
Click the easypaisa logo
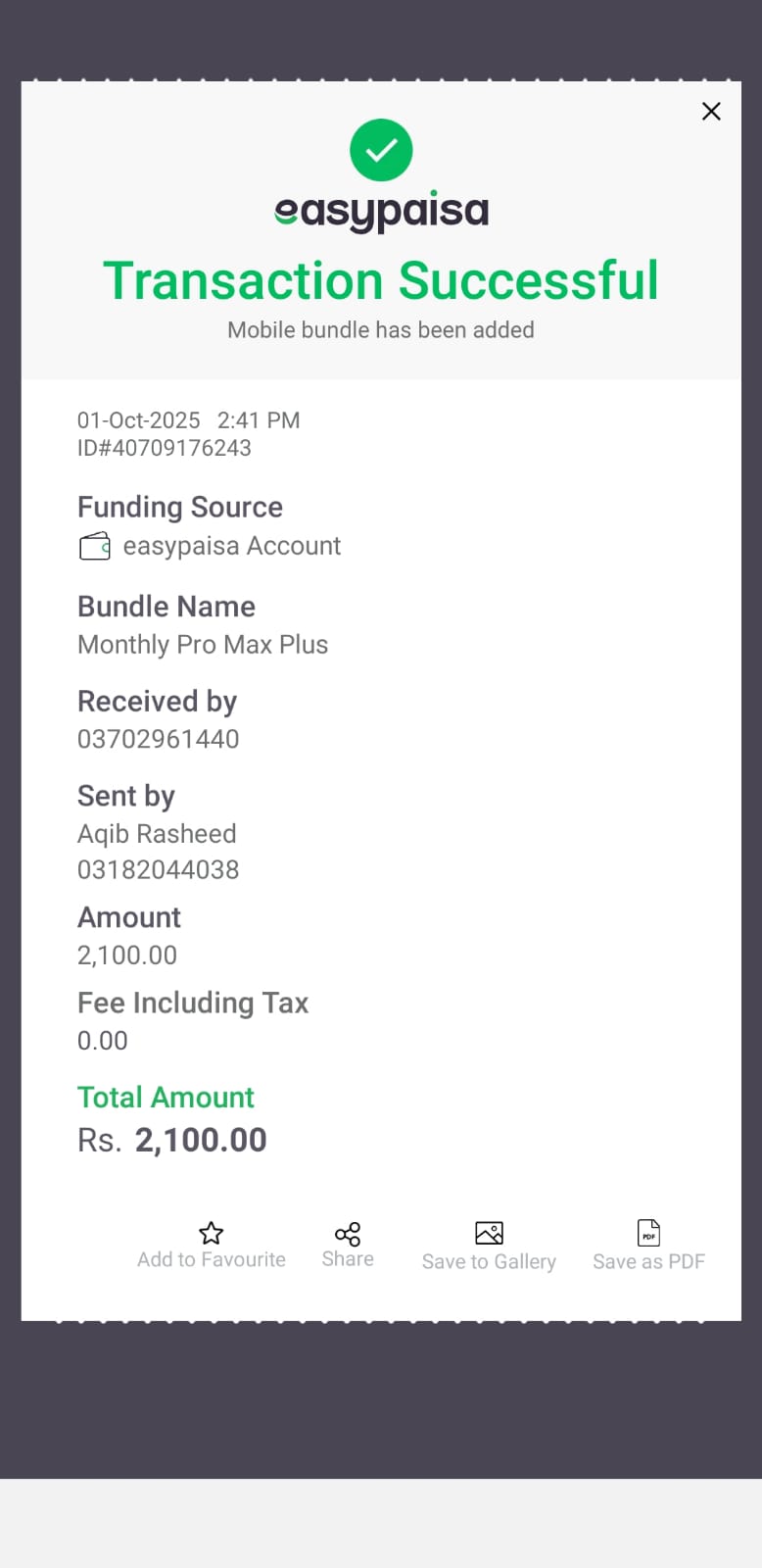(x=381, y=212)
